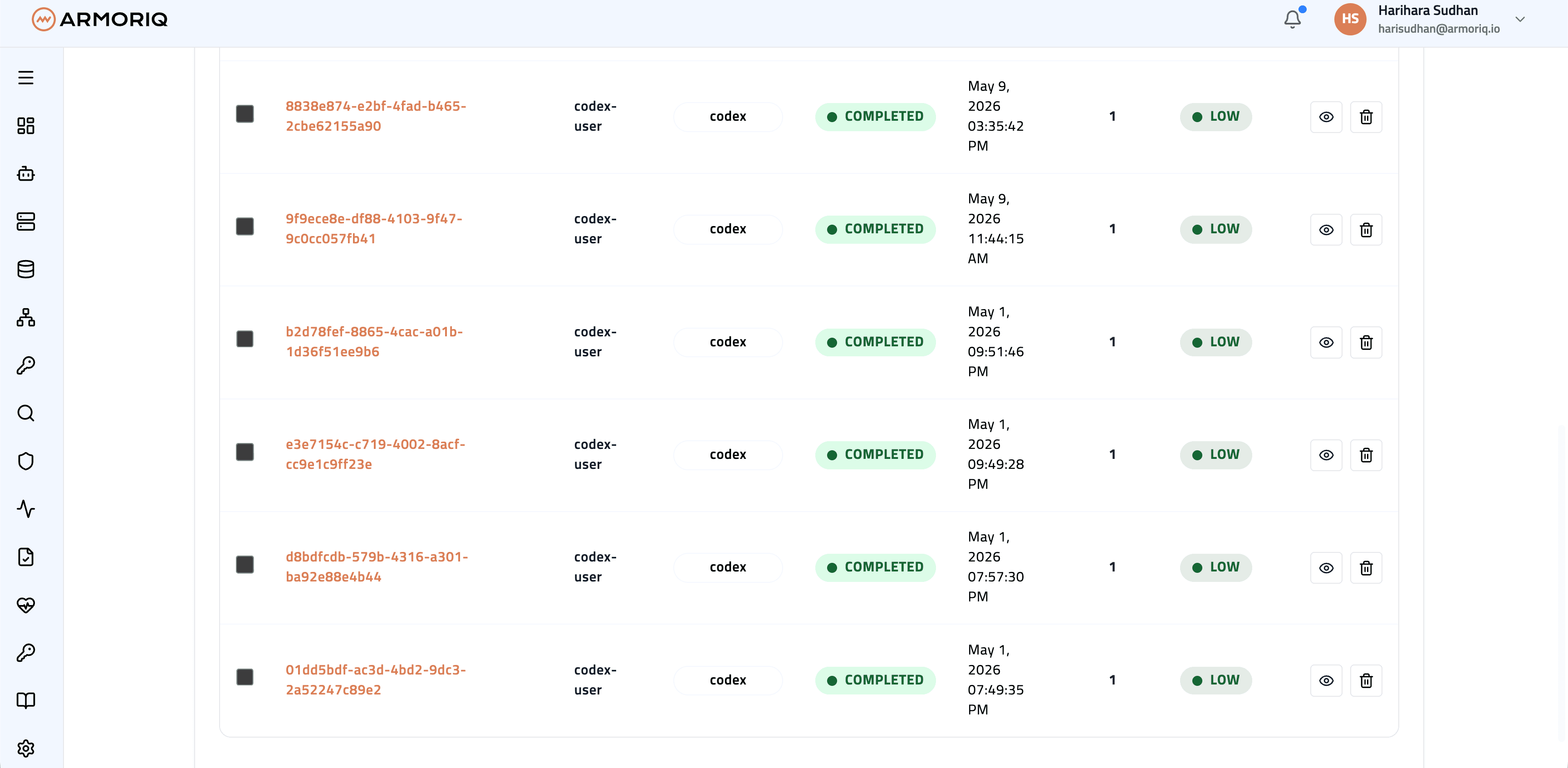Delete the 8838e874 session row

click(1366, 117)
